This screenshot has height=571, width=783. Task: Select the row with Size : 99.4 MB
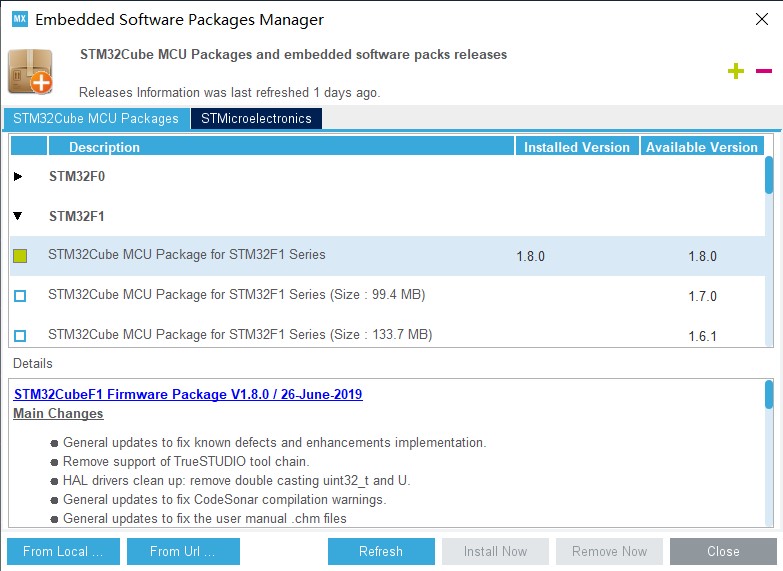pos(388,296)
